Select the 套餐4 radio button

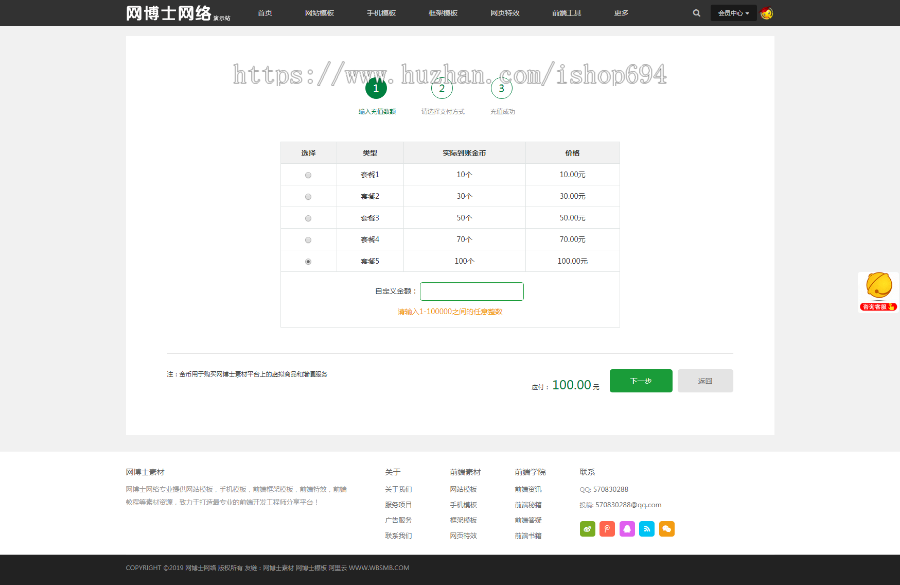(x=309, y=239)
